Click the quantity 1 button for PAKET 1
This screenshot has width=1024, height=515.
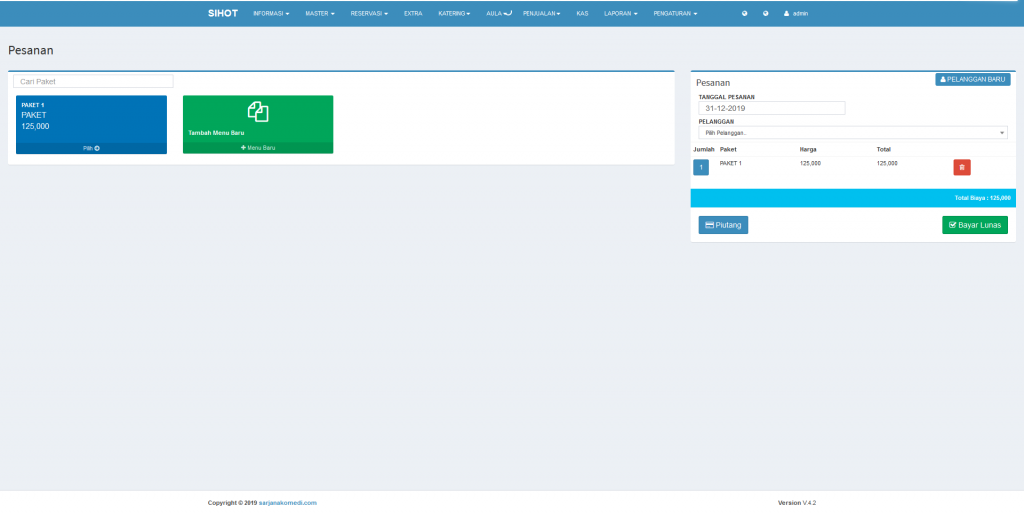click(701, 168)
